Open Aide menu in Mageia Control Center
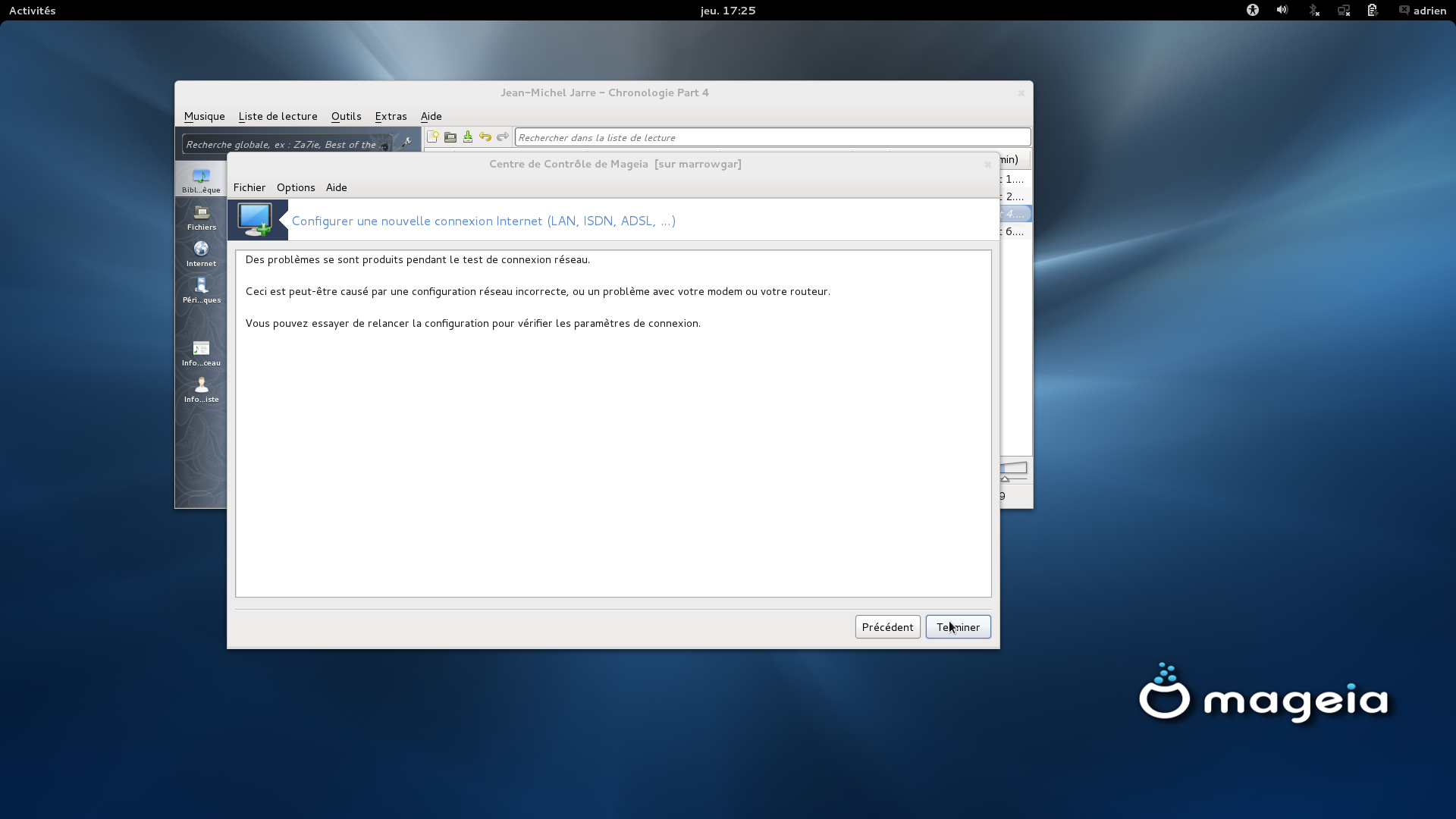The width and height of the screenshot is (1456, 819). pos(336,187)
